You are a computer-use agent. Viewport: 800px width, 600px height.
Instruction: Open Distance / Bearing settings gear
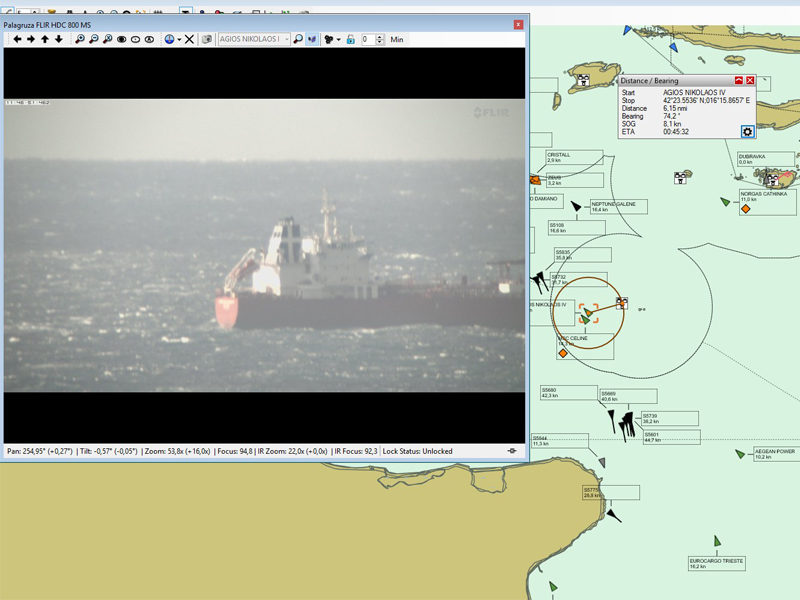tap(747, 131)
